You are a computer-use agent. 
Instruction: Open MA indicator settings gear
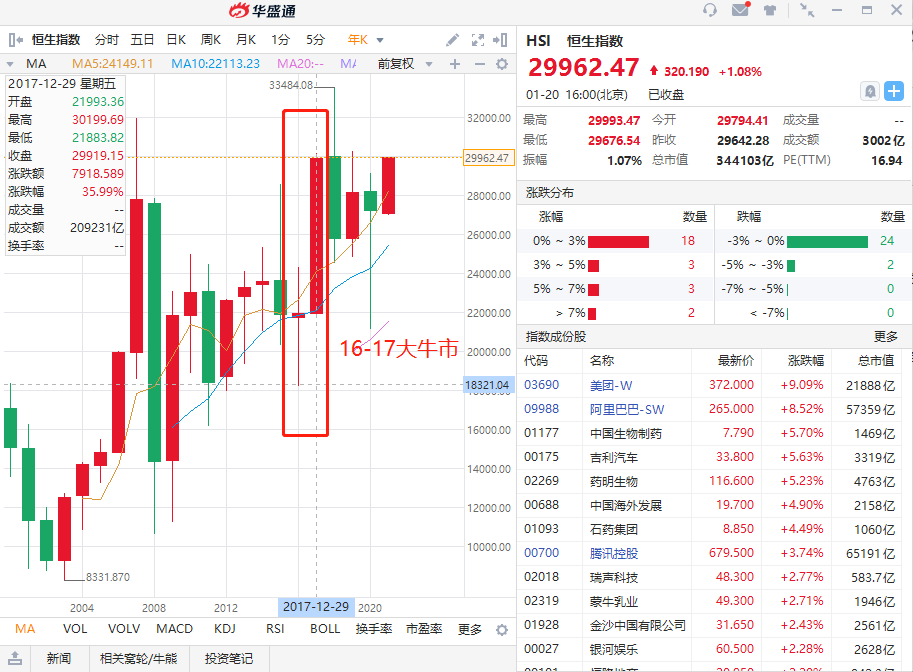coord(502,63)
